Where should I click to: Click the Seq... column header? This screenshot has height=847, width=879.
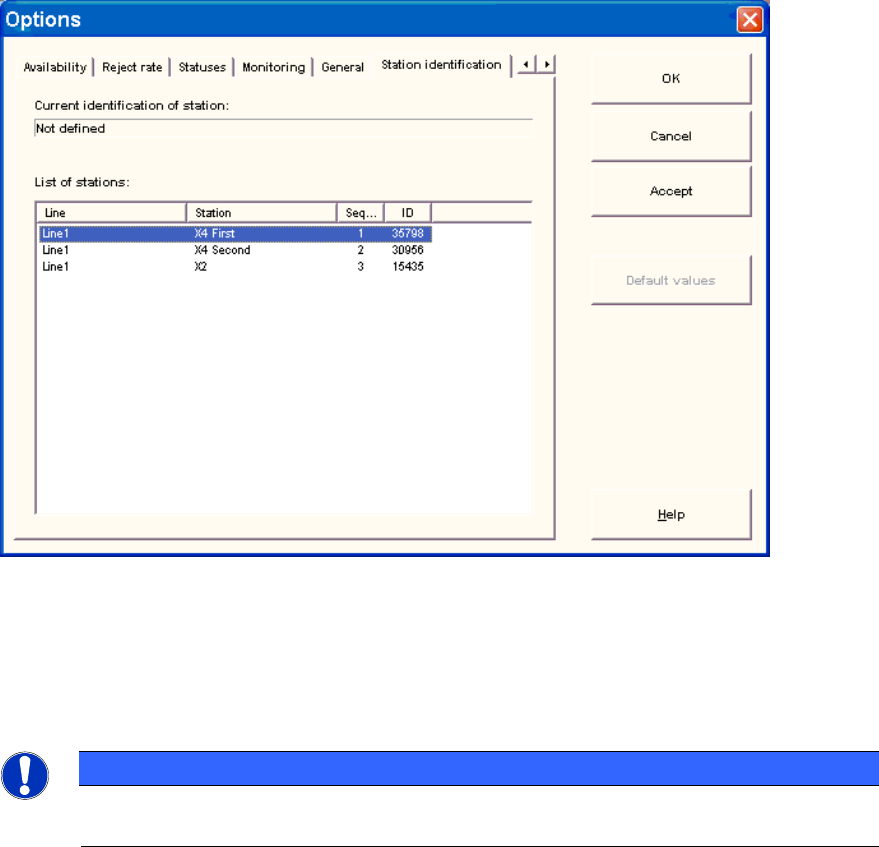[x=361, y=213]
